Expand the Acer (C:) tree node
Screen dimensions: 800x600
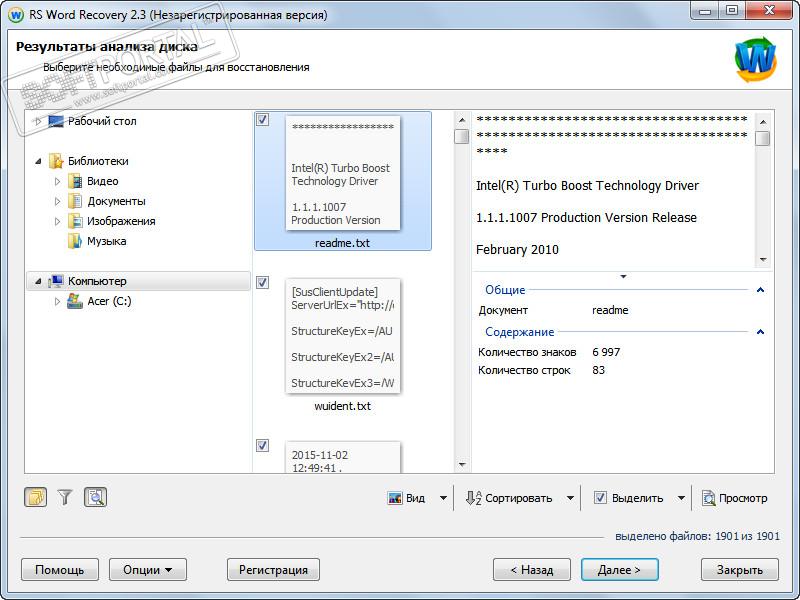(x=57, y=301)
